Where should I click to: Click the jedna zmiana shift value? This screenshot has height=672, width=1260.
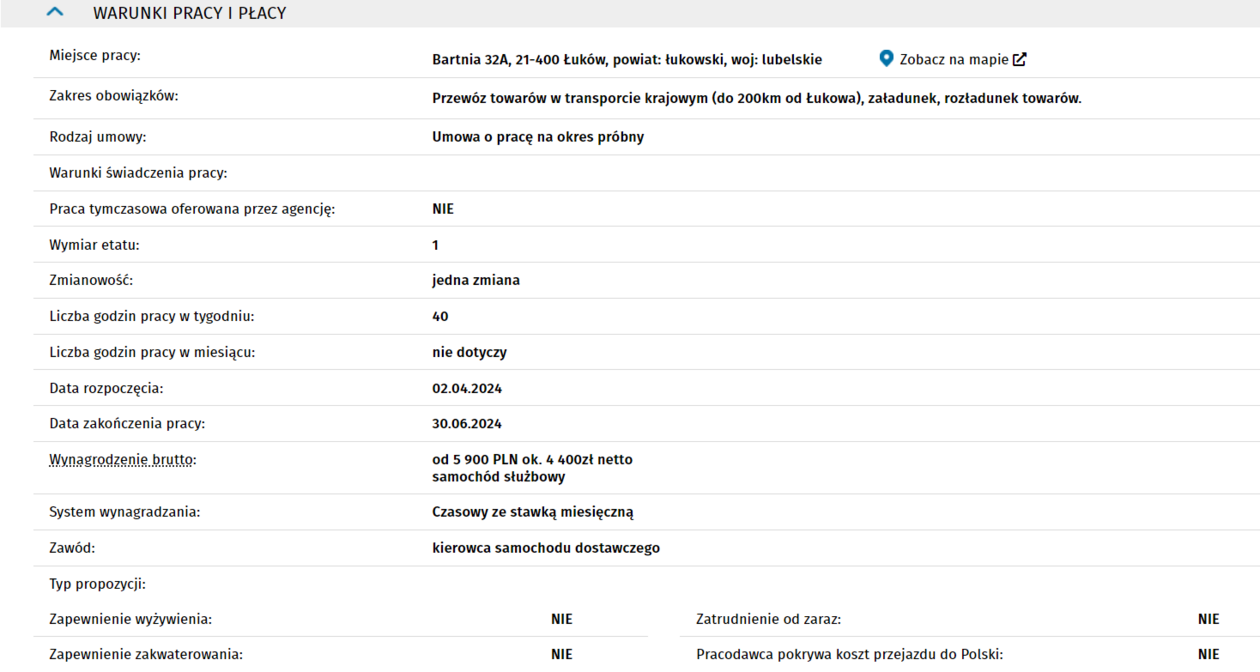(x=475, y=280)
